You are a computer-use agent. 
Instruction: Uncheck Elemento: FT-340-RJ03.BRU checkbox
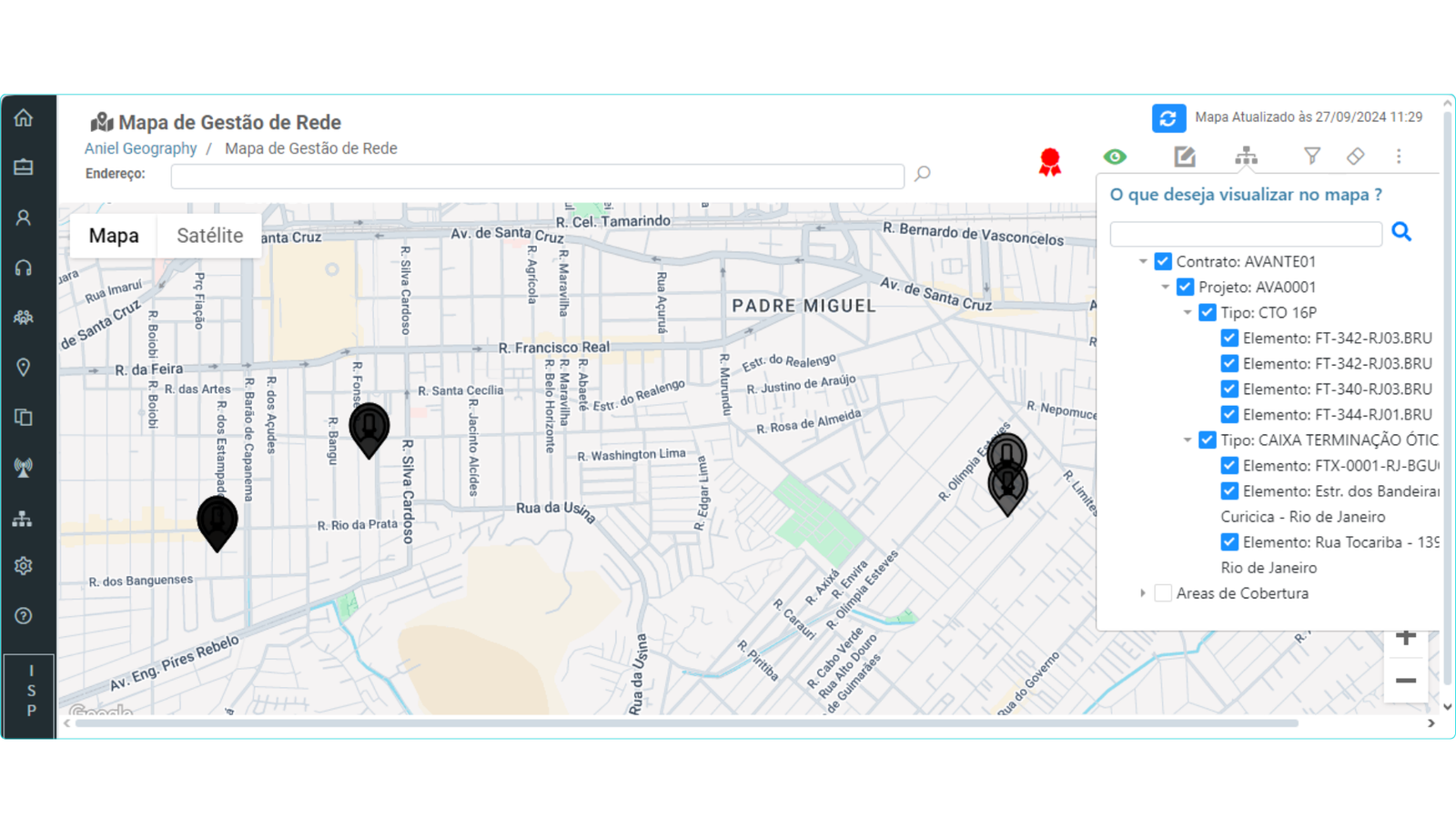click(1229, 389)
